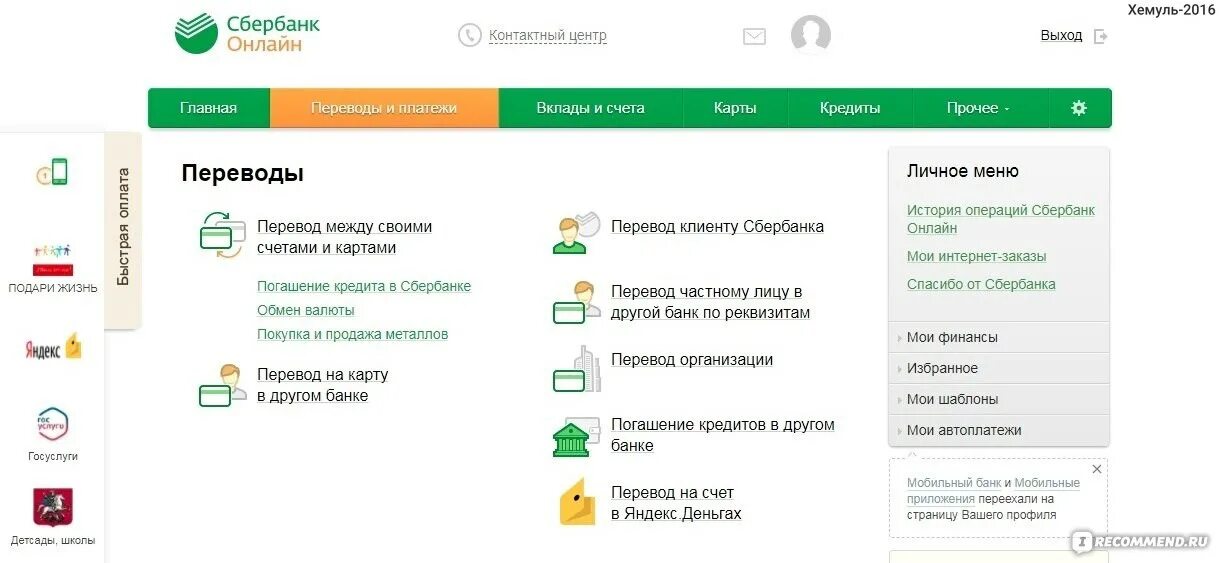Click the Sberbank client transfer icon
This screenshot has width=1219, height=563.
[576, 232]
